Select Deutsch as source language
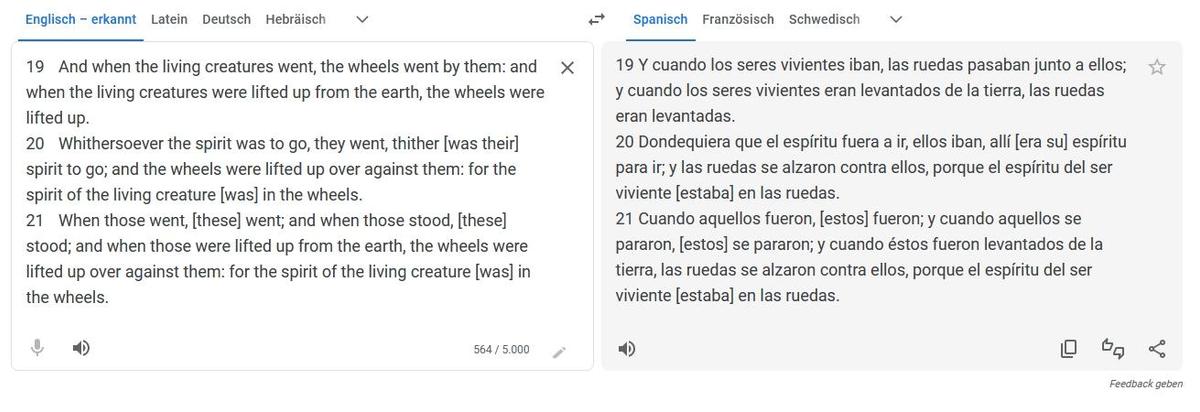The height and width of the screenshot is (412, 1200). pos(226,19)
